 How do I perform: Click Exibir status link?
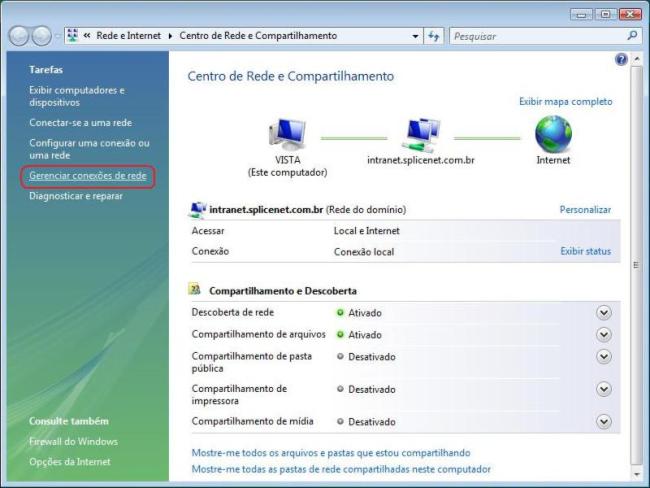586,251
